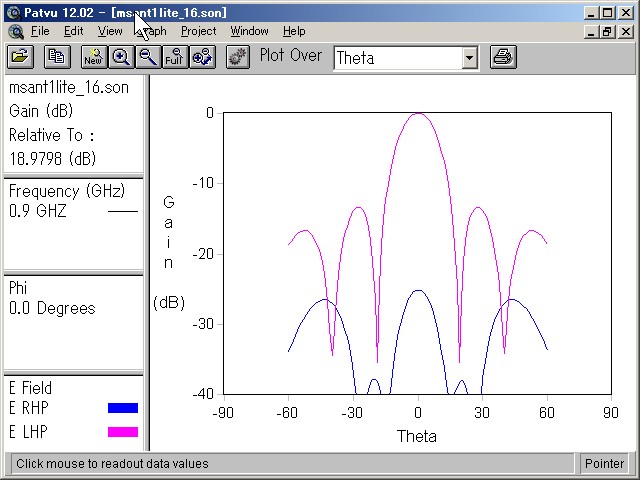The width and height of the screenshot is (640, 480).
Task: Click the Frequency (GHz) heading
Action: [67, 191]
